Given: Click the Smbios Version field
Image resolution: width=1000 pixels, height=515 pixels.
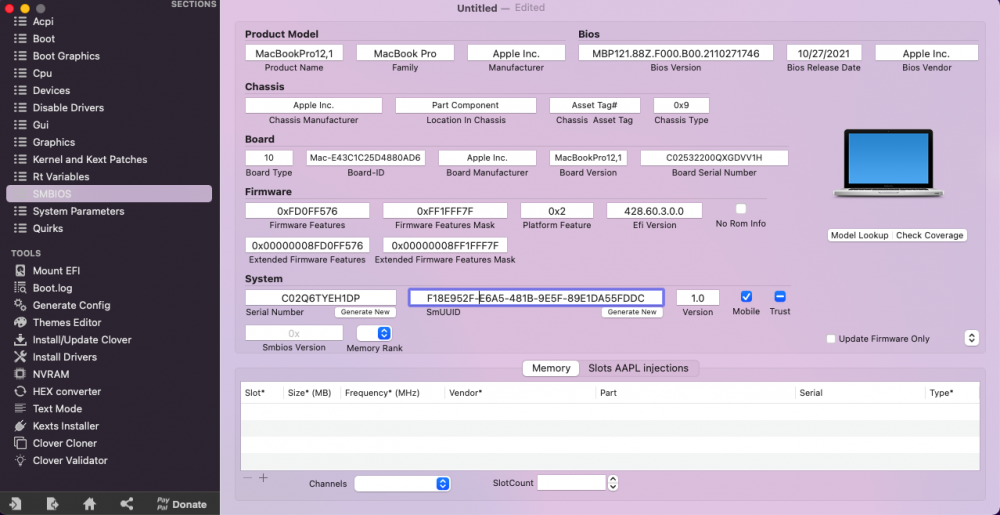Looking at the screenshot, I should 294,333.
